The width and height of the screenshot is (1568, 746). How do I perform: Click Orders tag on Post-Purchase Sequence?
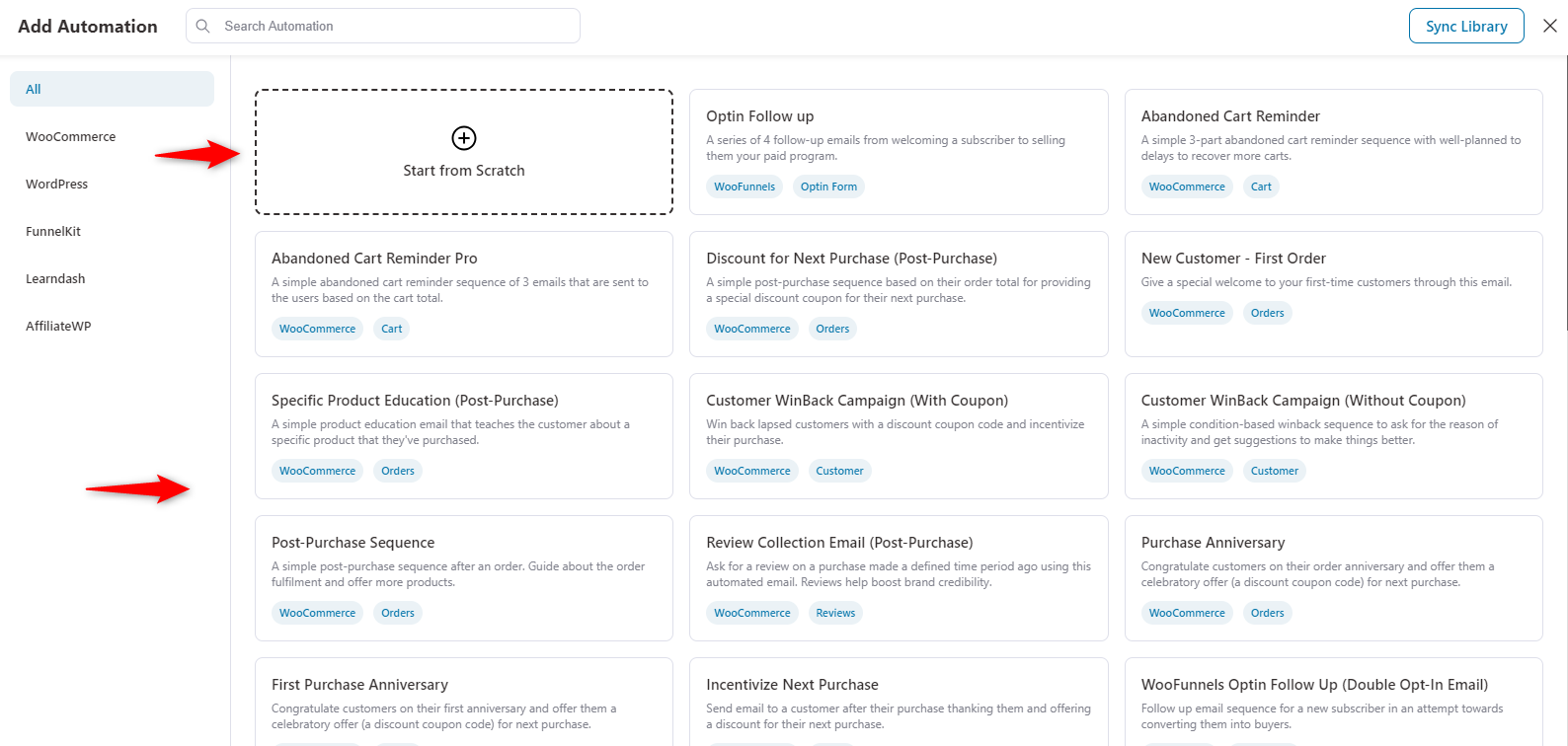coord(398,613)
